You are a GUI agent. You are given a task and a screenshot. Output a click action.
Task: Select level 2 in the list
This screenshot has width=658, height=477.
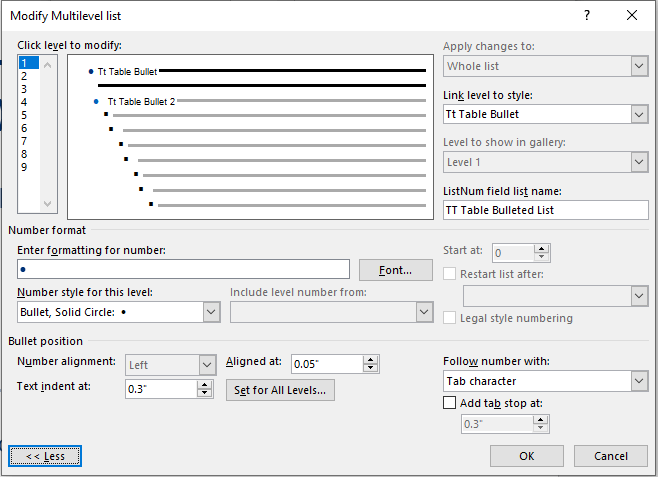23,76
